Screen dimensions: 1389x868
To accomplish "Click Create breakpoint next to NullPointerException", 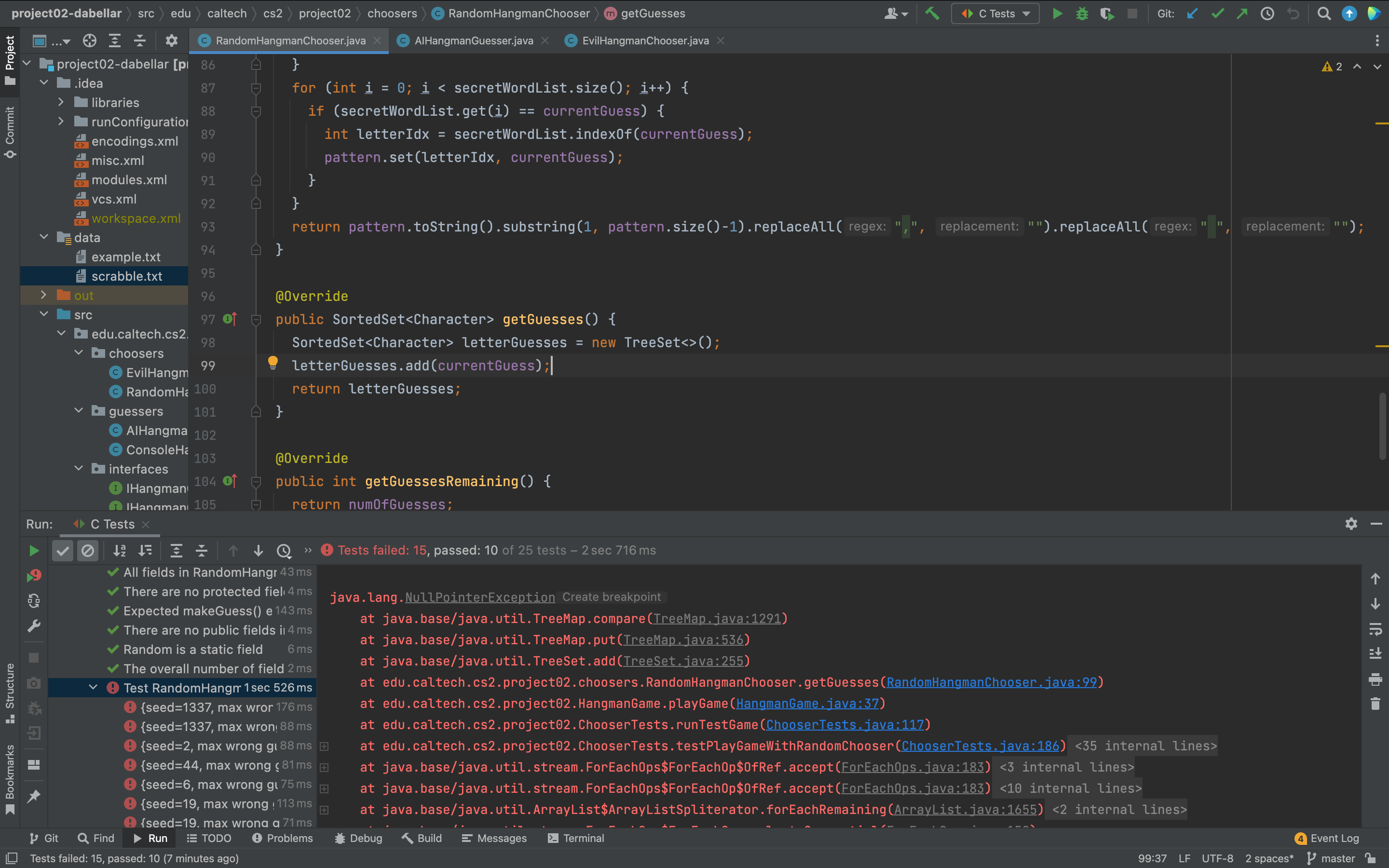I will (611, 597).
